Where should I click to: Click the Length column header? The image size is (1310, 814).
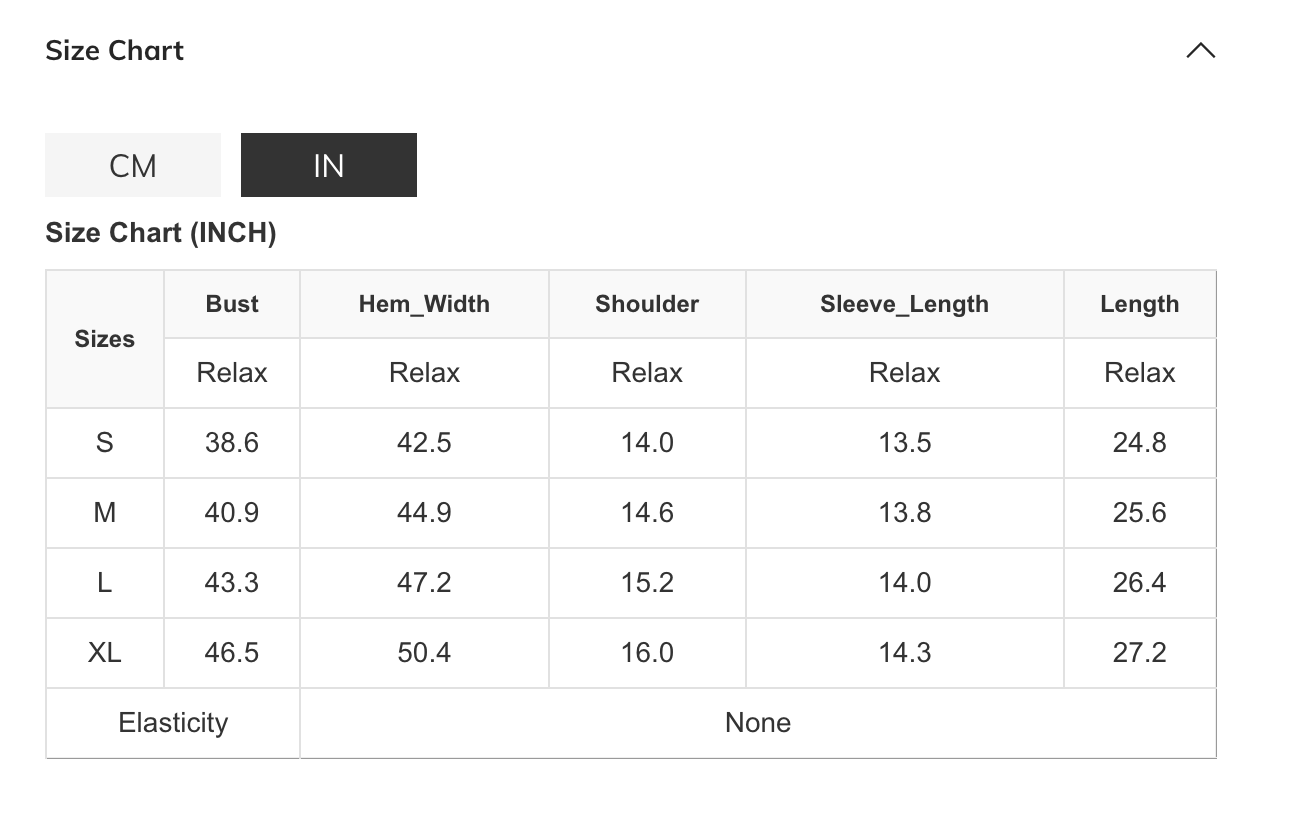coord(1139,304)
